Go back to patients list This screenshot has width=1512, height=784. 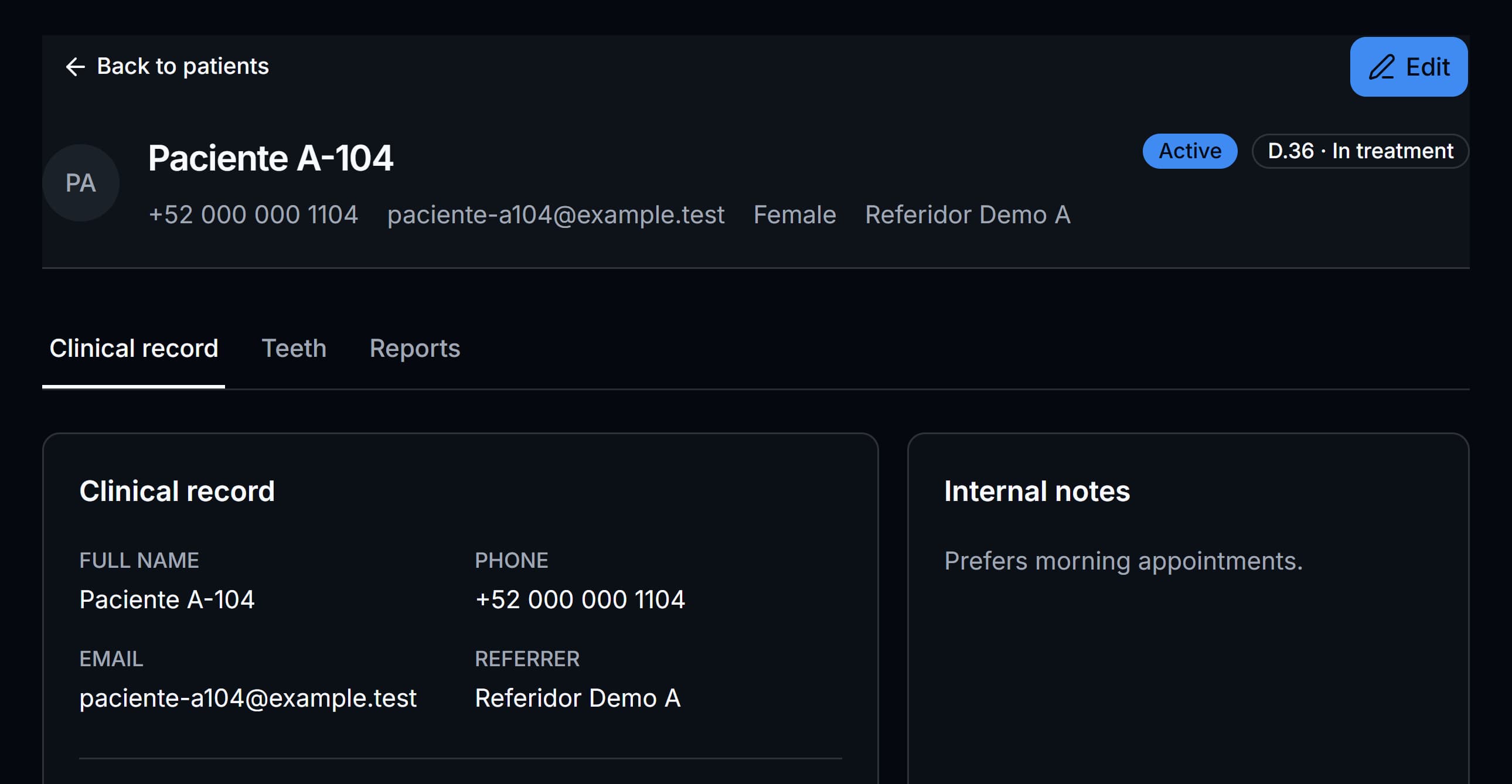[x=166, y=66]
